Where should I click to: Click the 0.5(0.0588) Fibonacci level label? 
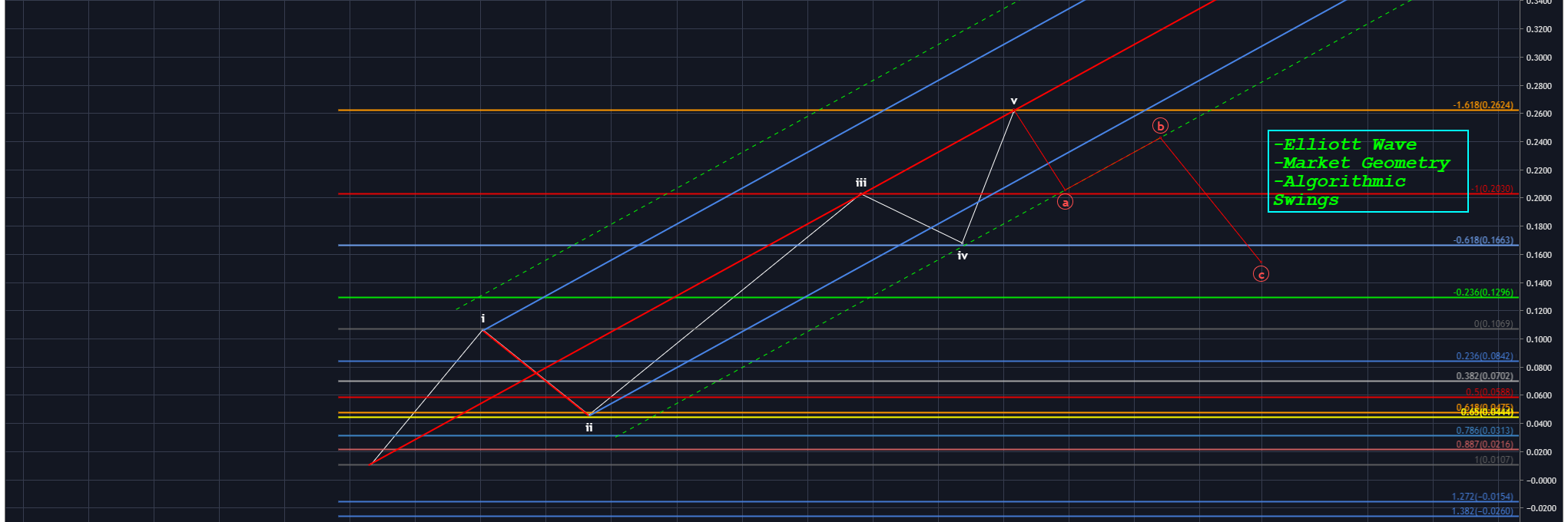coord(1490,392)
